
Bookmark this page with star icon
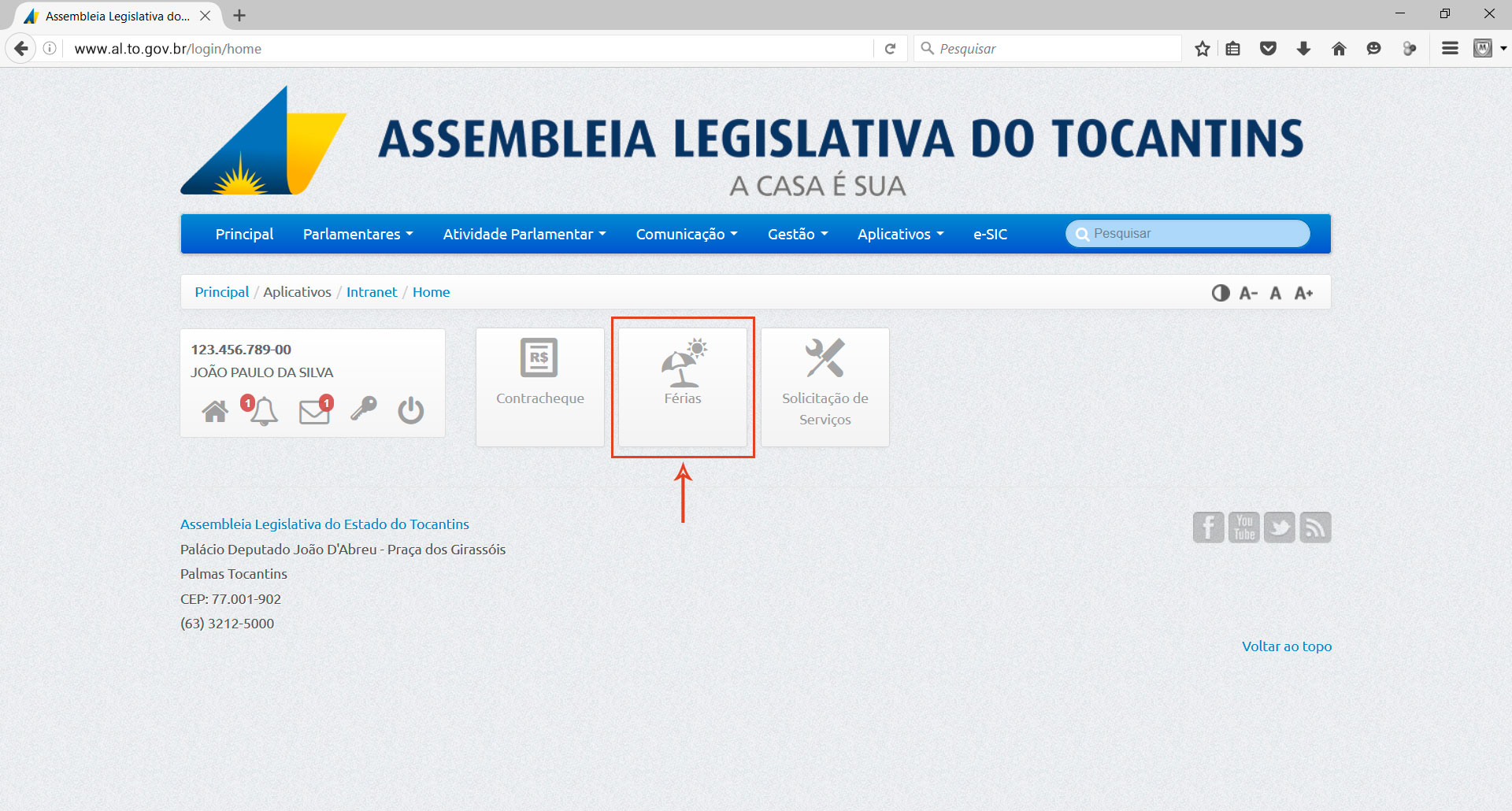(1202, 49)
